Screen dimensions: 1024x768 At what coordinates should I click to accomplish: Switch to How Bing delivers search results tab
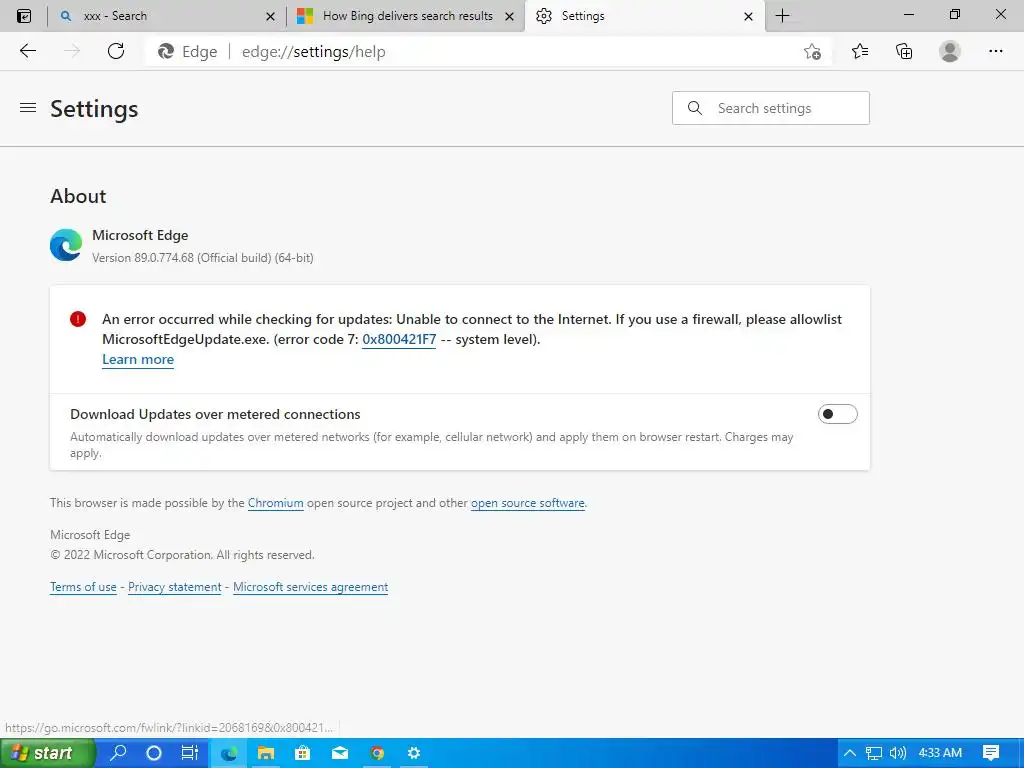pos(405,16)
